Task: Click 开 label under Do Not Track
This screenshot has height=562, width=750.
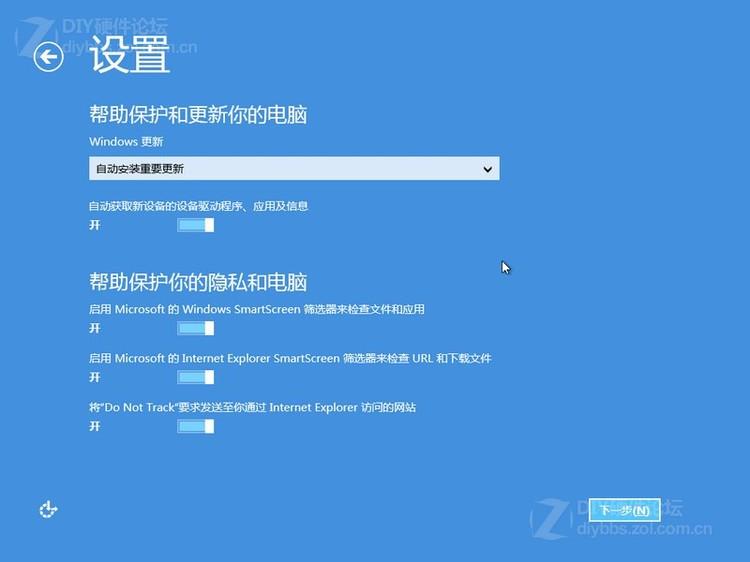Action: [x=95, y=427]
